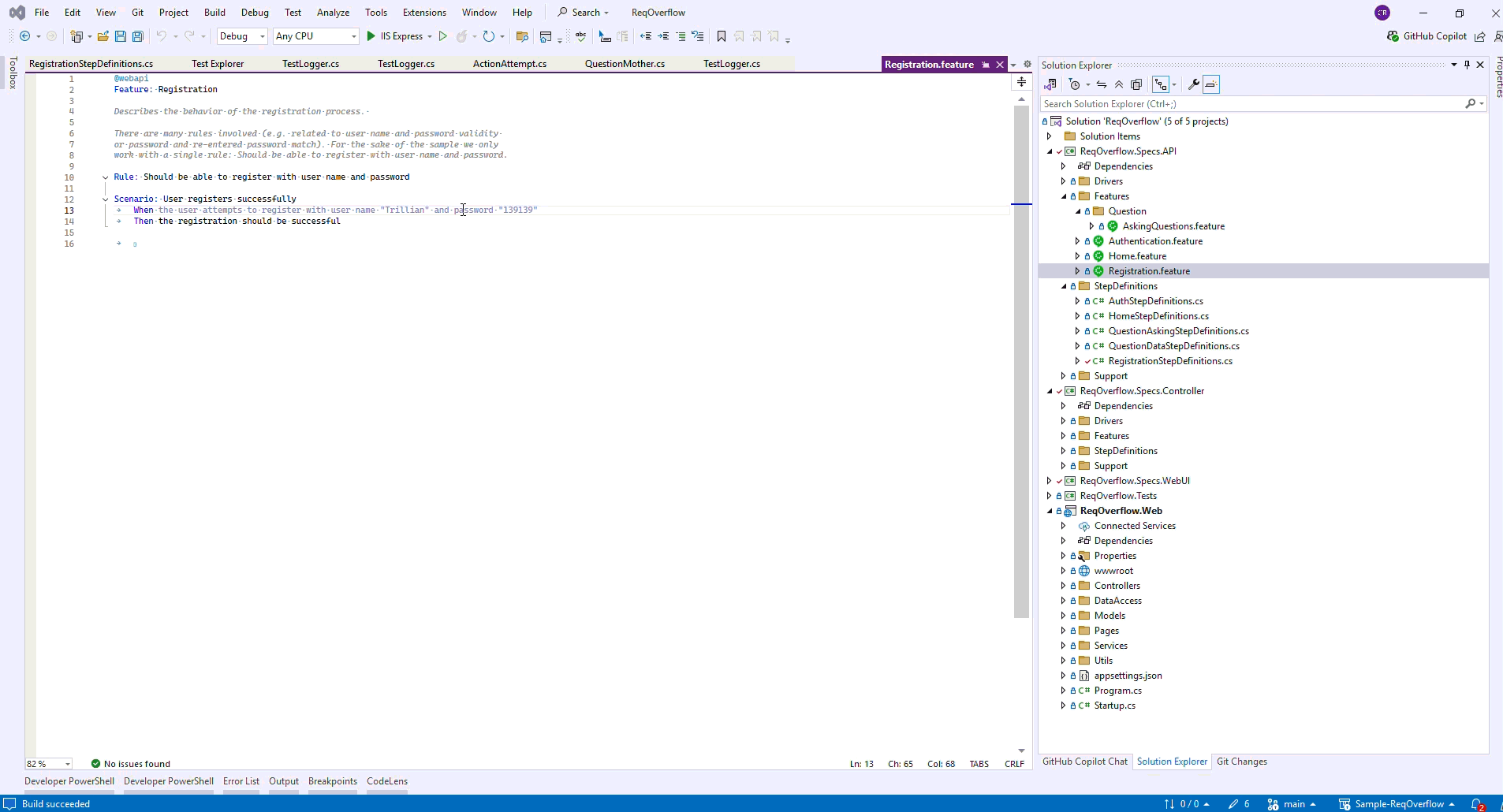Click the pending changes filter clock icon
The width and height of the screenshot is (1503, 812).
tap(1074, 84)
